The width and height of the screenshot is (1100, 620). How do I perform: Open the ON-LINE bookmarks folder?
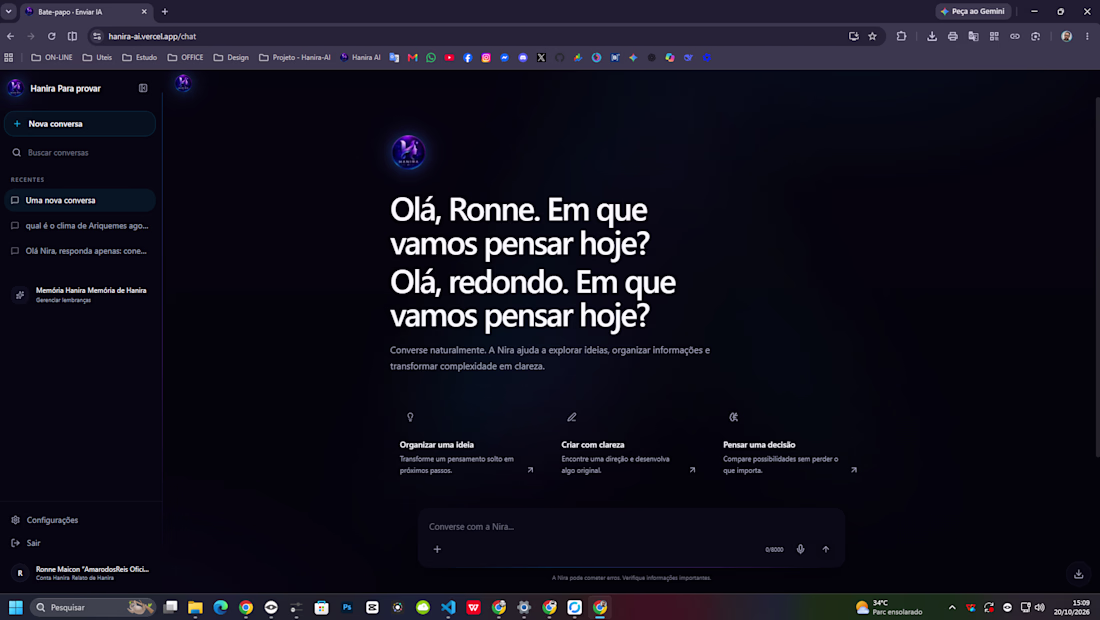[52, 58]
